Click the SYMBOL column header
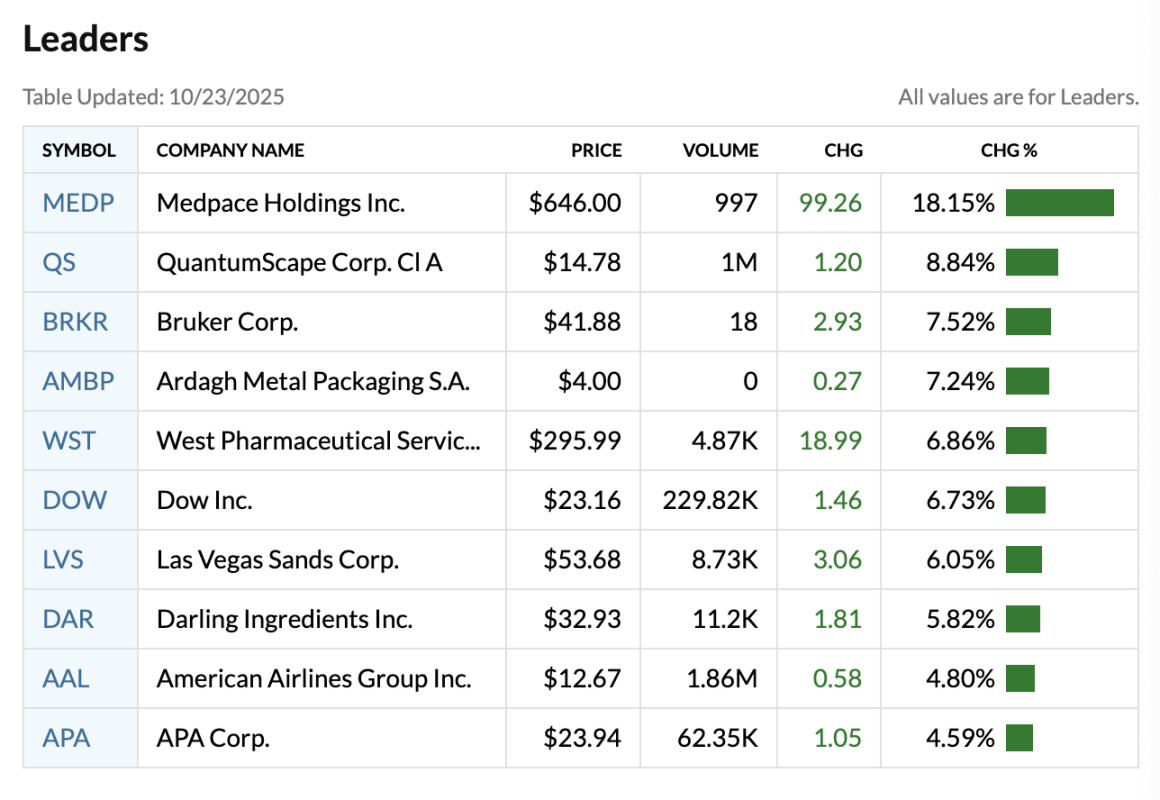This screenshot has height=800, width=1160. click(x=79, y=151)
